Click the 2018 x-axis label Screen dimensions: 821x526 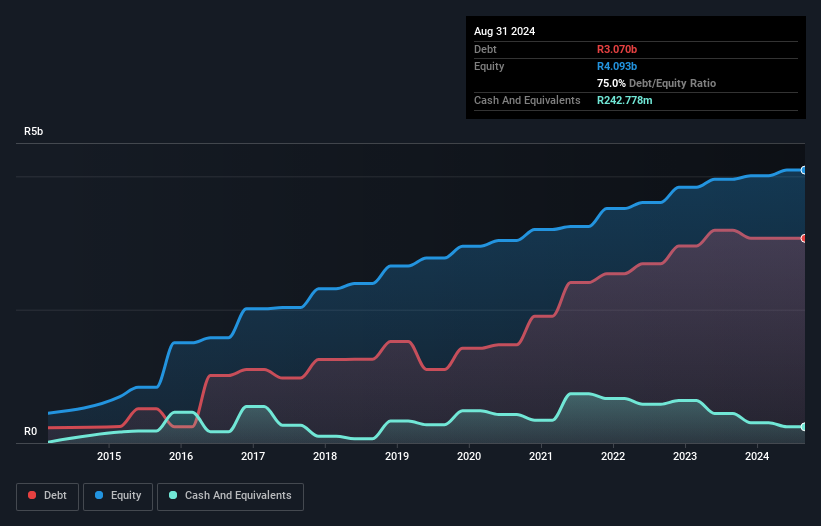325,456
